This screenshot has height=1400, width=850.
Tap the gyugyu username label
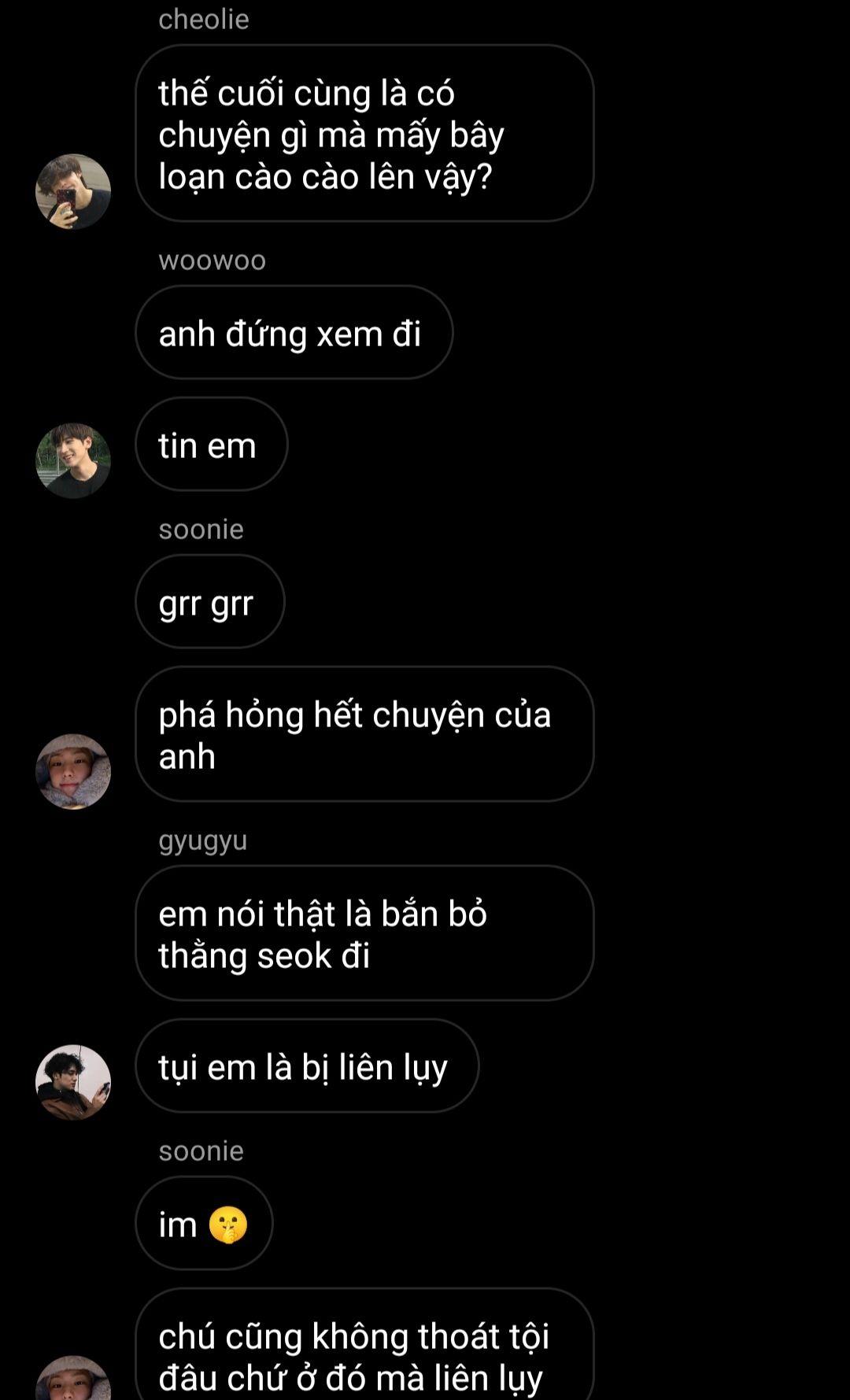[x=203, y=840]
